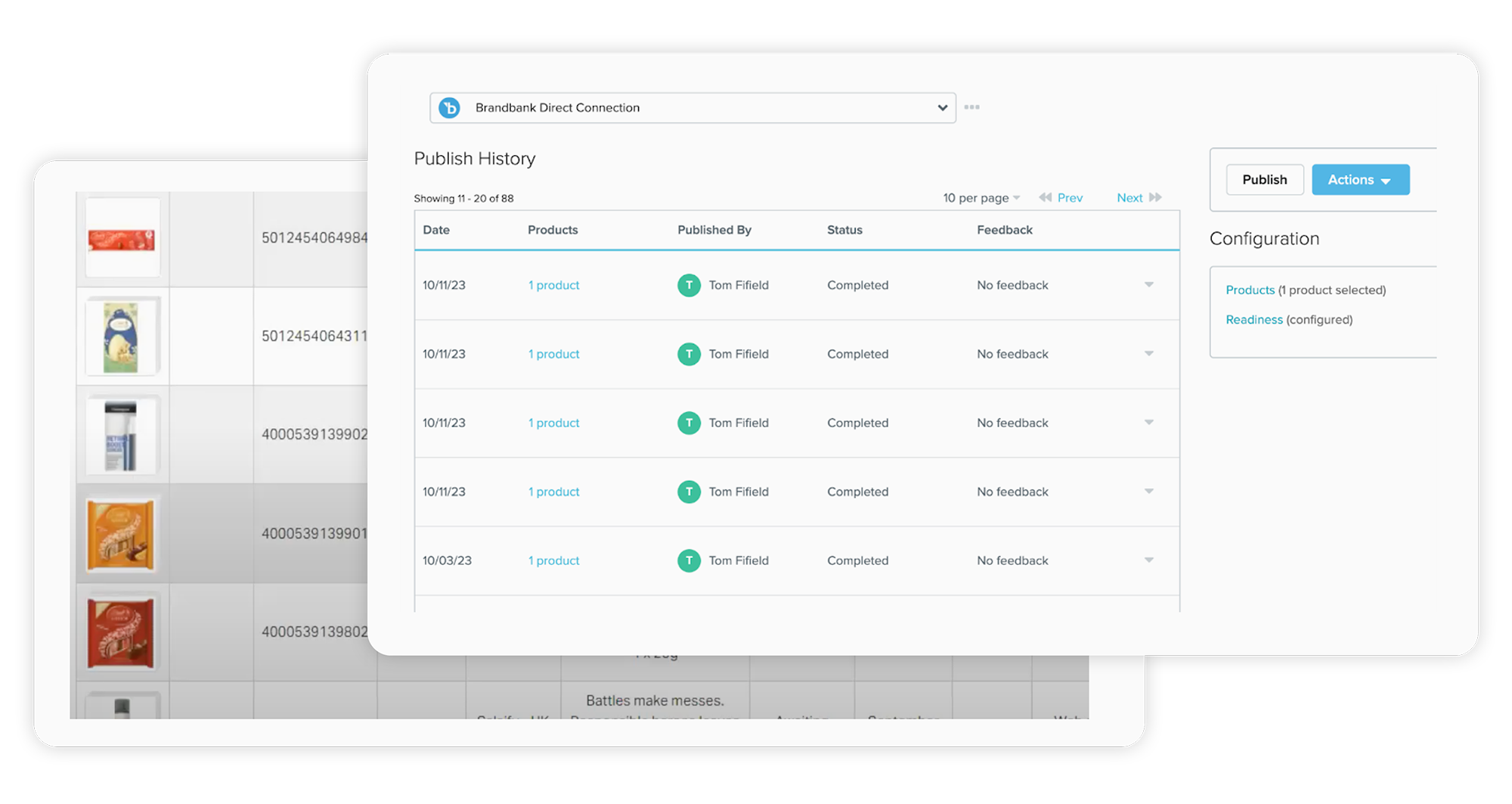Click the red chocolate bar product thumbnail
Screen dimensions: 1512x804
pos(122,240)
